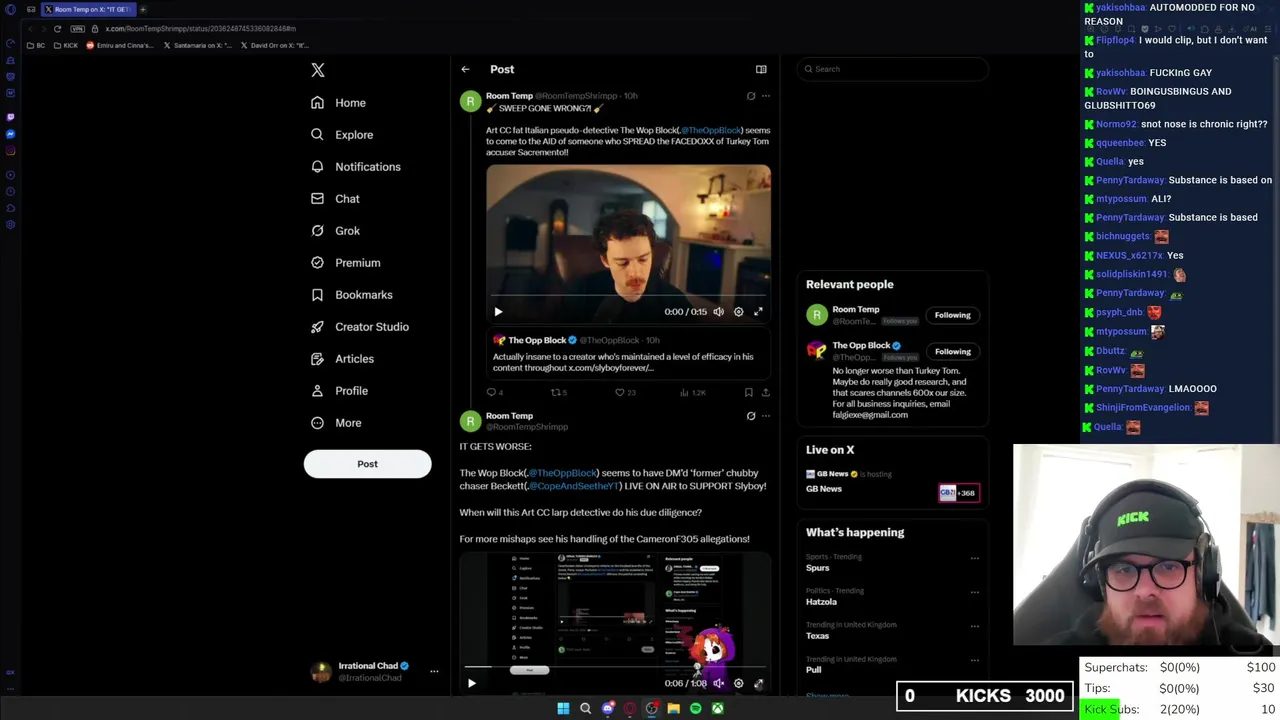Open options for Texas trend
Image resolution: width=1280 pixels, height=720 pixels.
975,626
